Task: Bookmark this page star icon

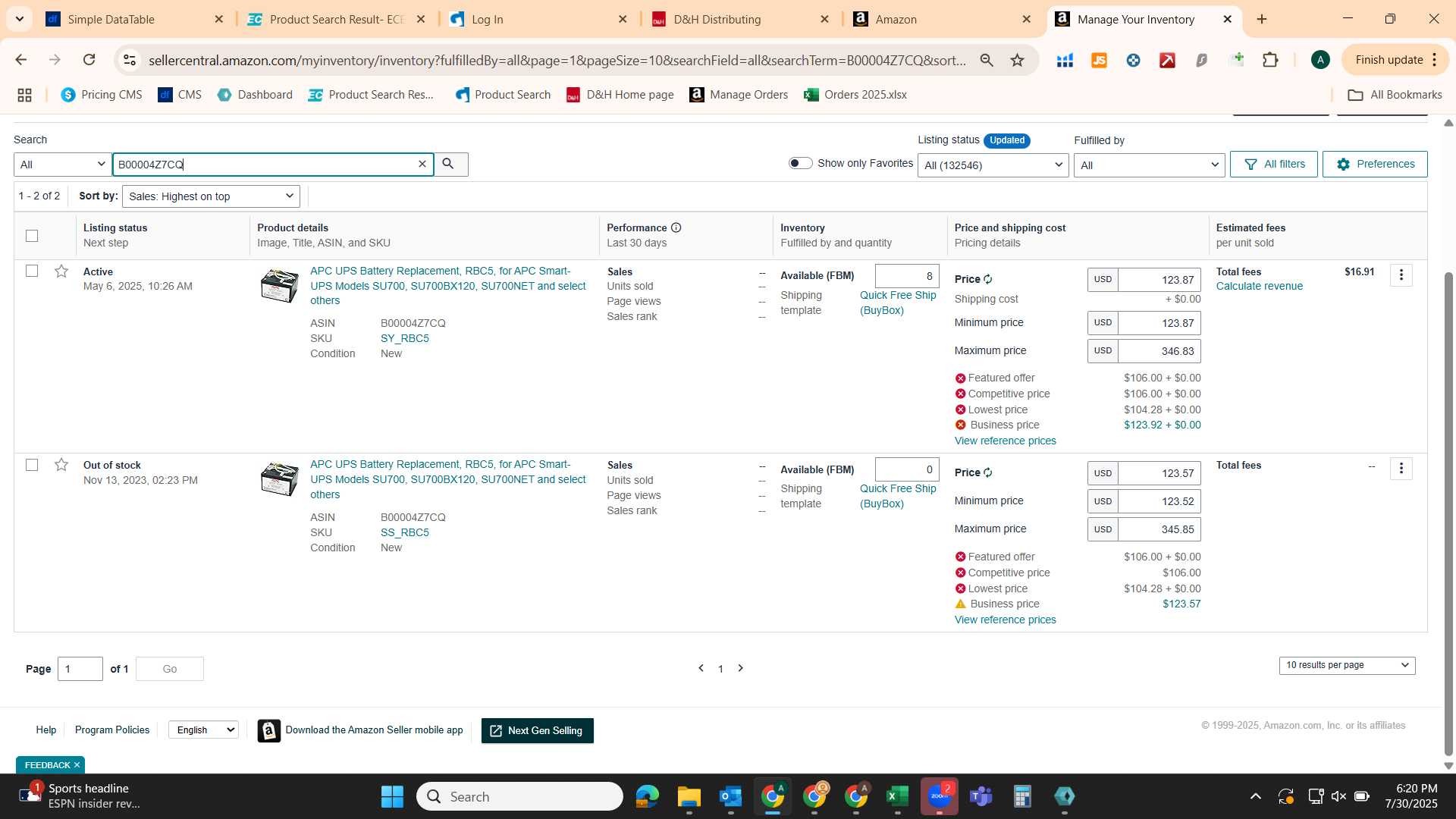Action: click(1017, 60)
